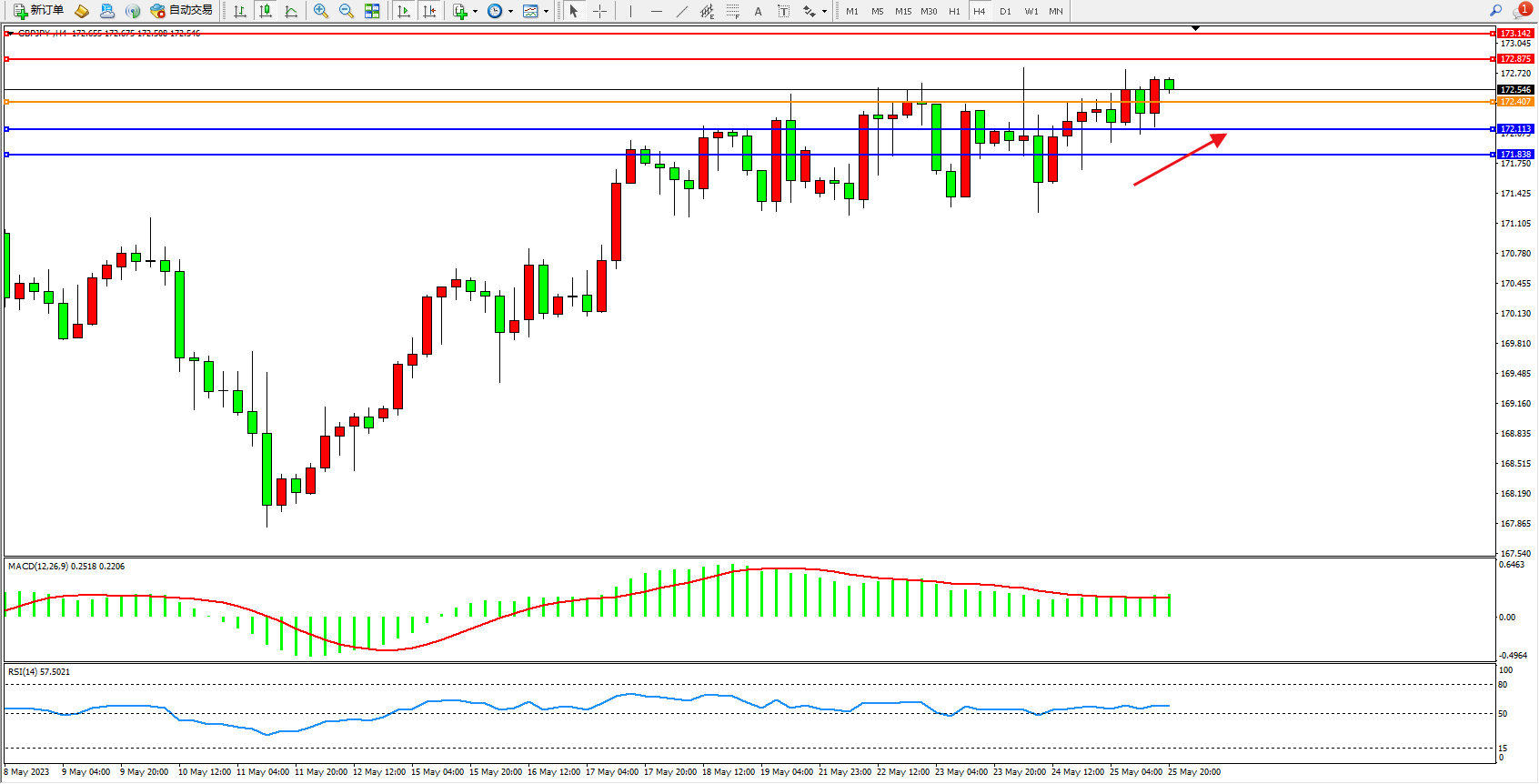Select the Fibonacci retracement tool
This screenshot has width=1539, height=784.
[x=732, y=11]
